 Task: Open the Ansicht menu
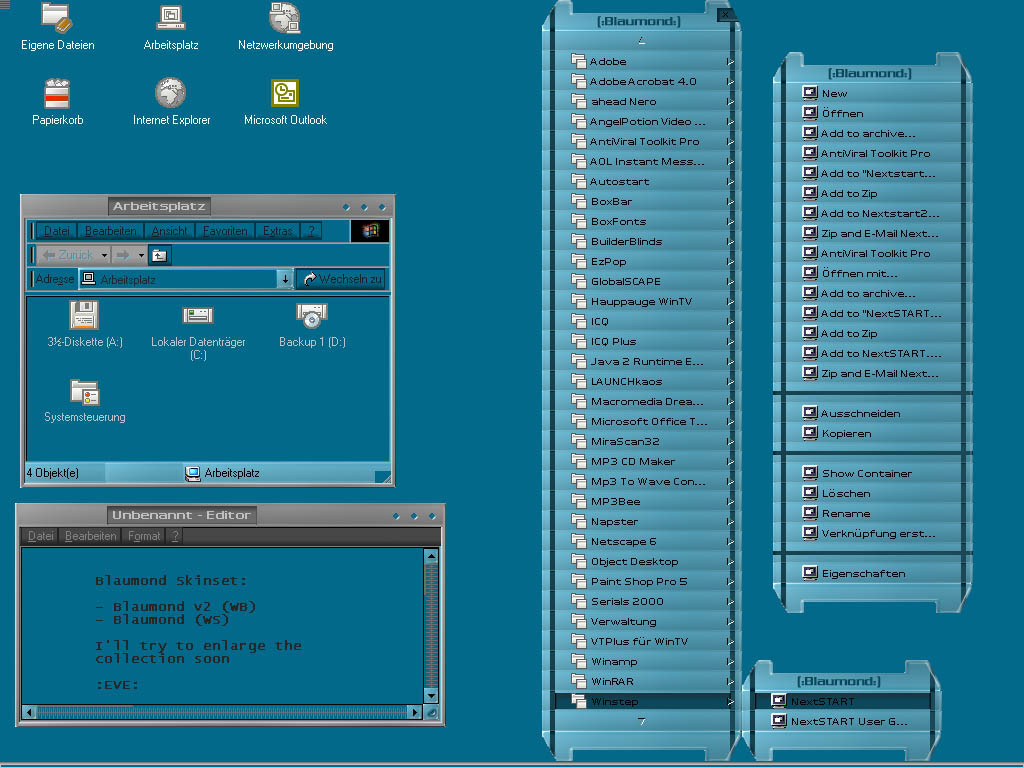[x=169, y=231]
